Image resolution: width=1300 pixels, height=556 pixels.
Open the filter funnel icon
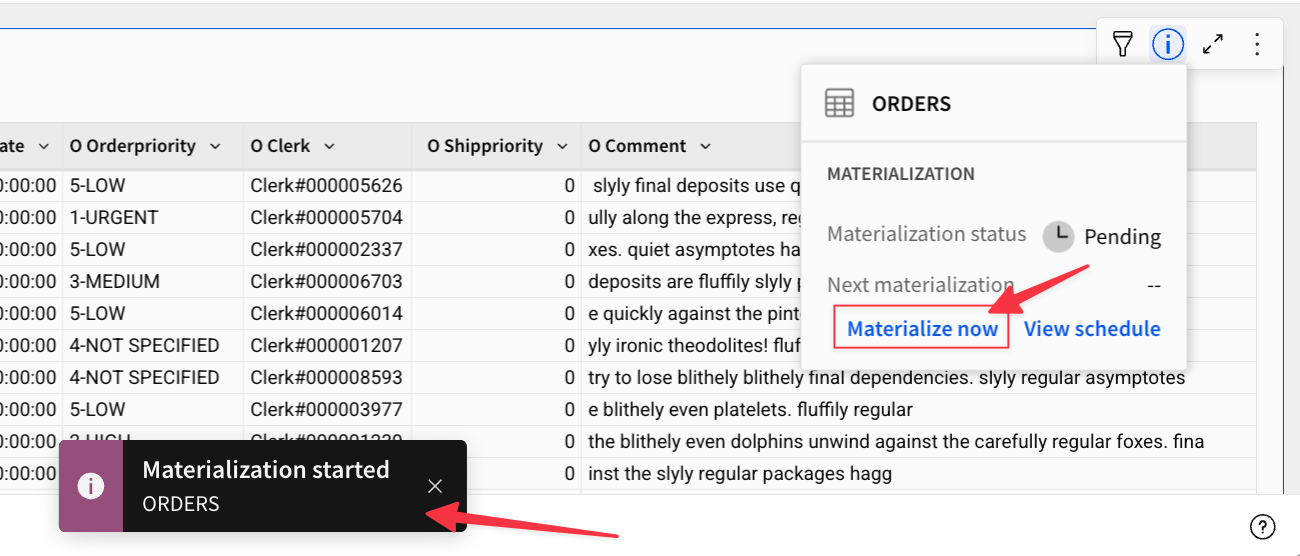coord(1123,44)
